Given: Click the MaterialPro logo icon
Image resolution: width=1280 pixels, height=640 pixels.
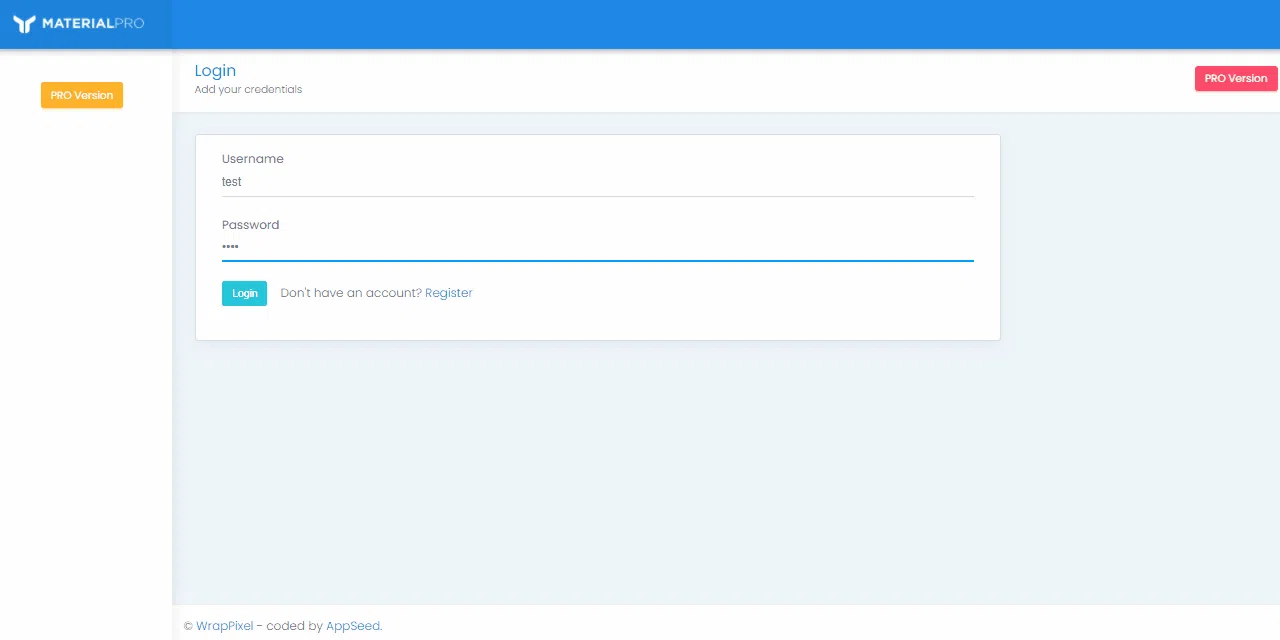Looking at the screenshot, I should coord(24,24).
